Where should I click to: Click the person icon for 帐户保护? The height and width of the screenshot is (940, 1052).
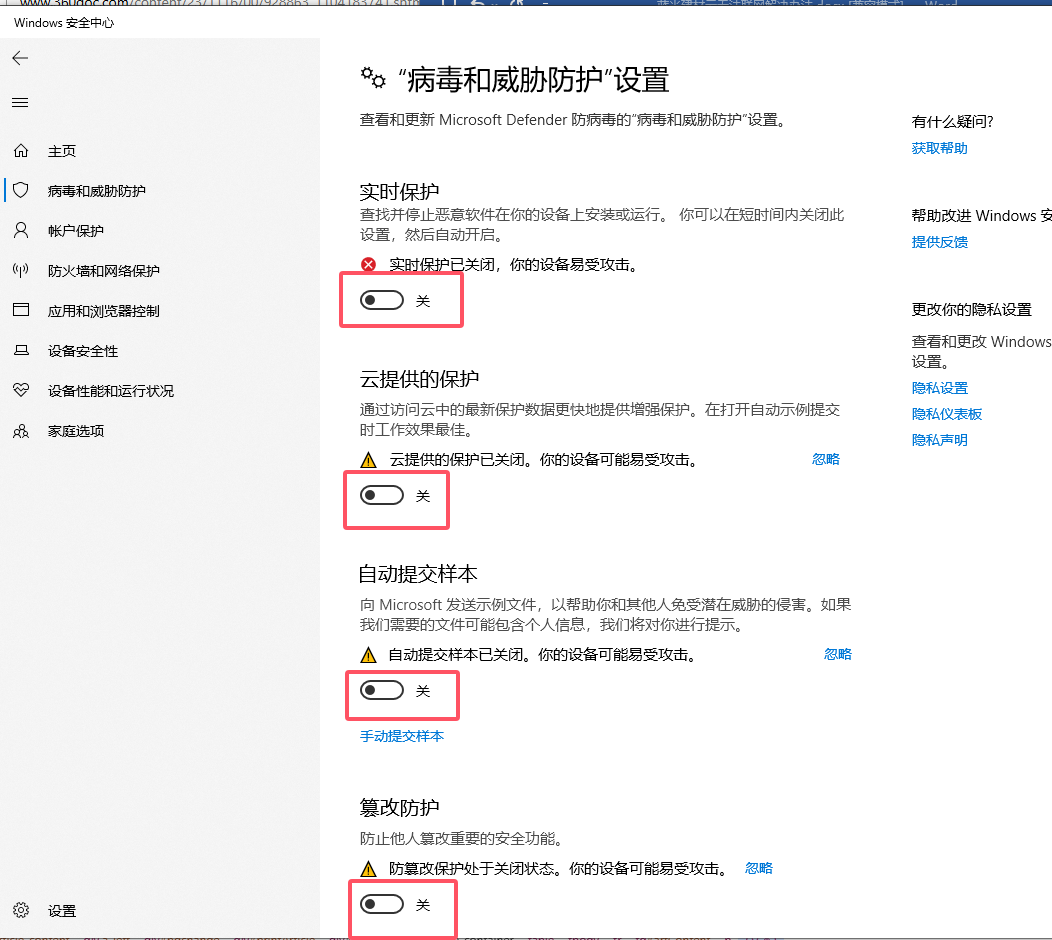tap(21, 231)
